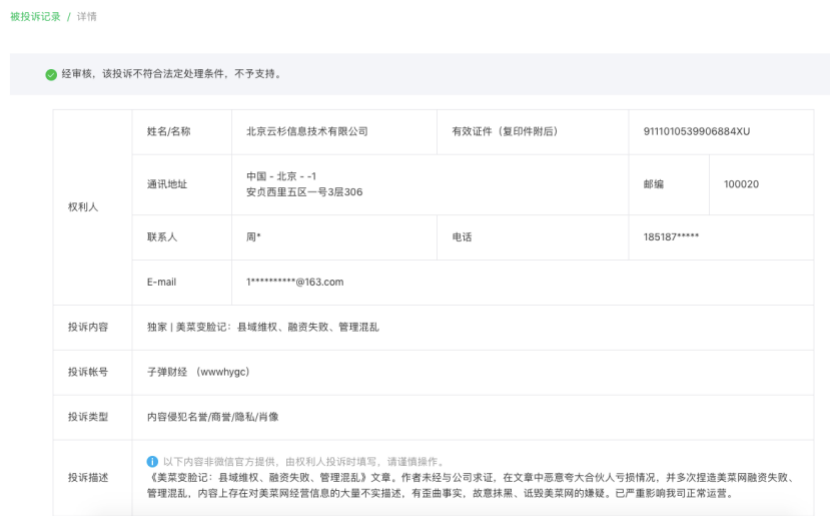This screenshot has height=518, width=830.
Task: Select the company name 北京云杉信息技术有限公司
Action: (x=307, y=131)
